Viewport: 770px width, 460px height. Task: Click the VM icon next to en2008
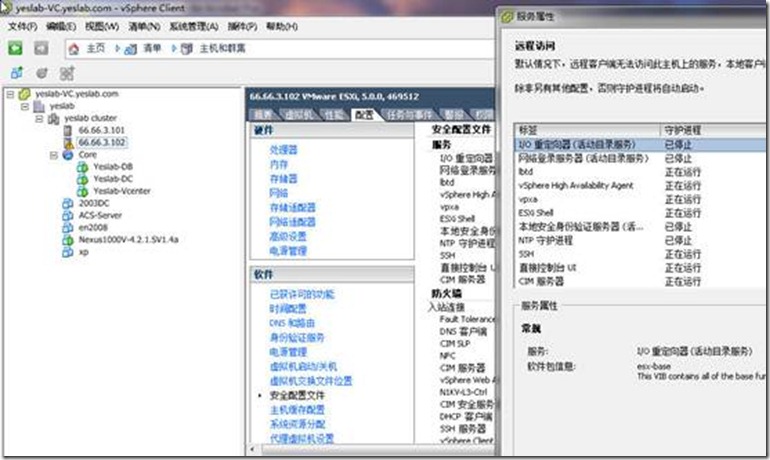point(68,227)
